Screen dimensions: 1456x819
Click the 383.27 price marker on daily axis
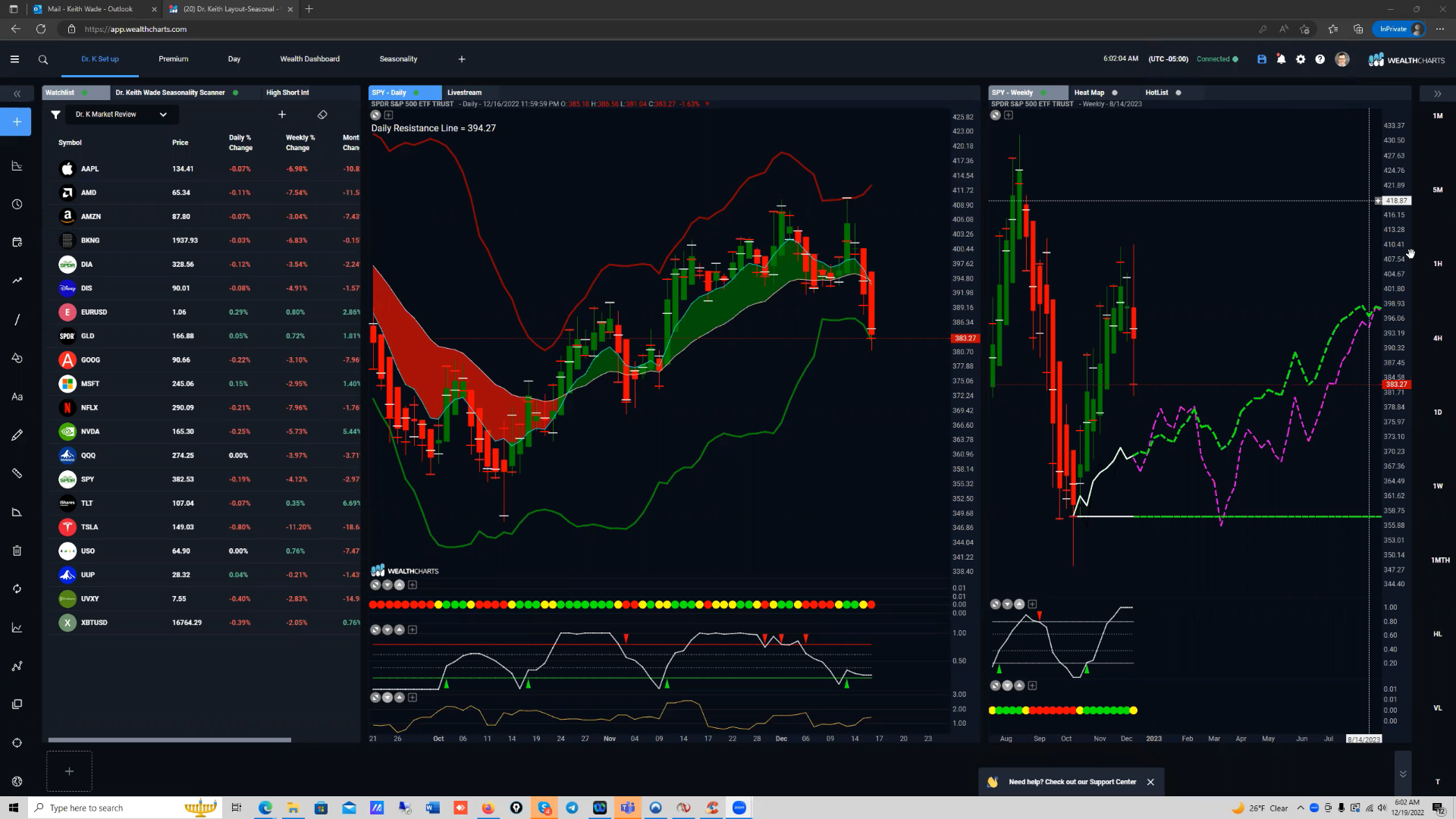[x=965, y=338]
